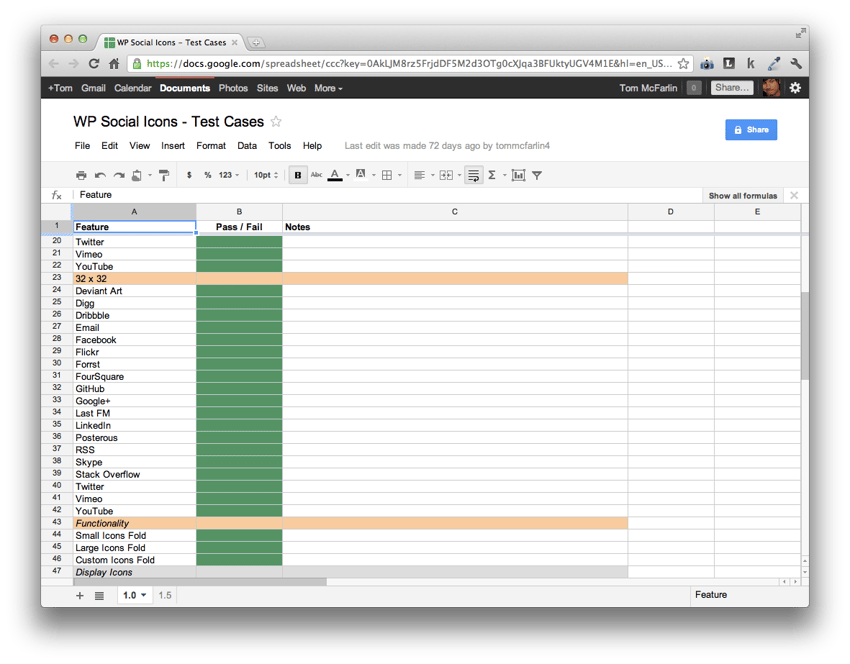This screenshot has width=850, height=664.
Task: Open the More dropdown in Google bar
Action: (328, 88)
